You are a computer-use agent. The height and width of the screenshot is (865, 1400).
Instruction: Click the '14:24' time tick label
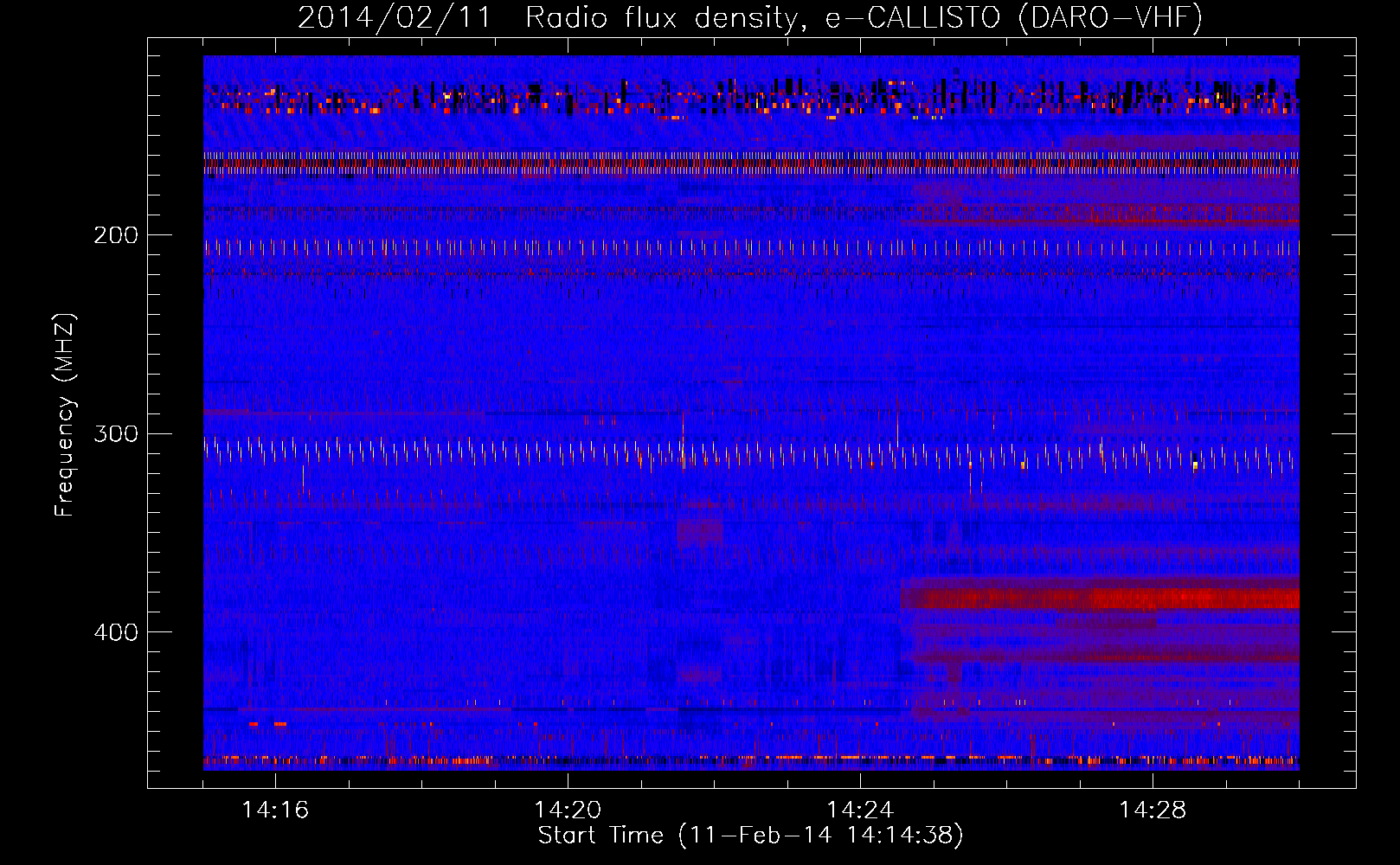click(860, 811)
